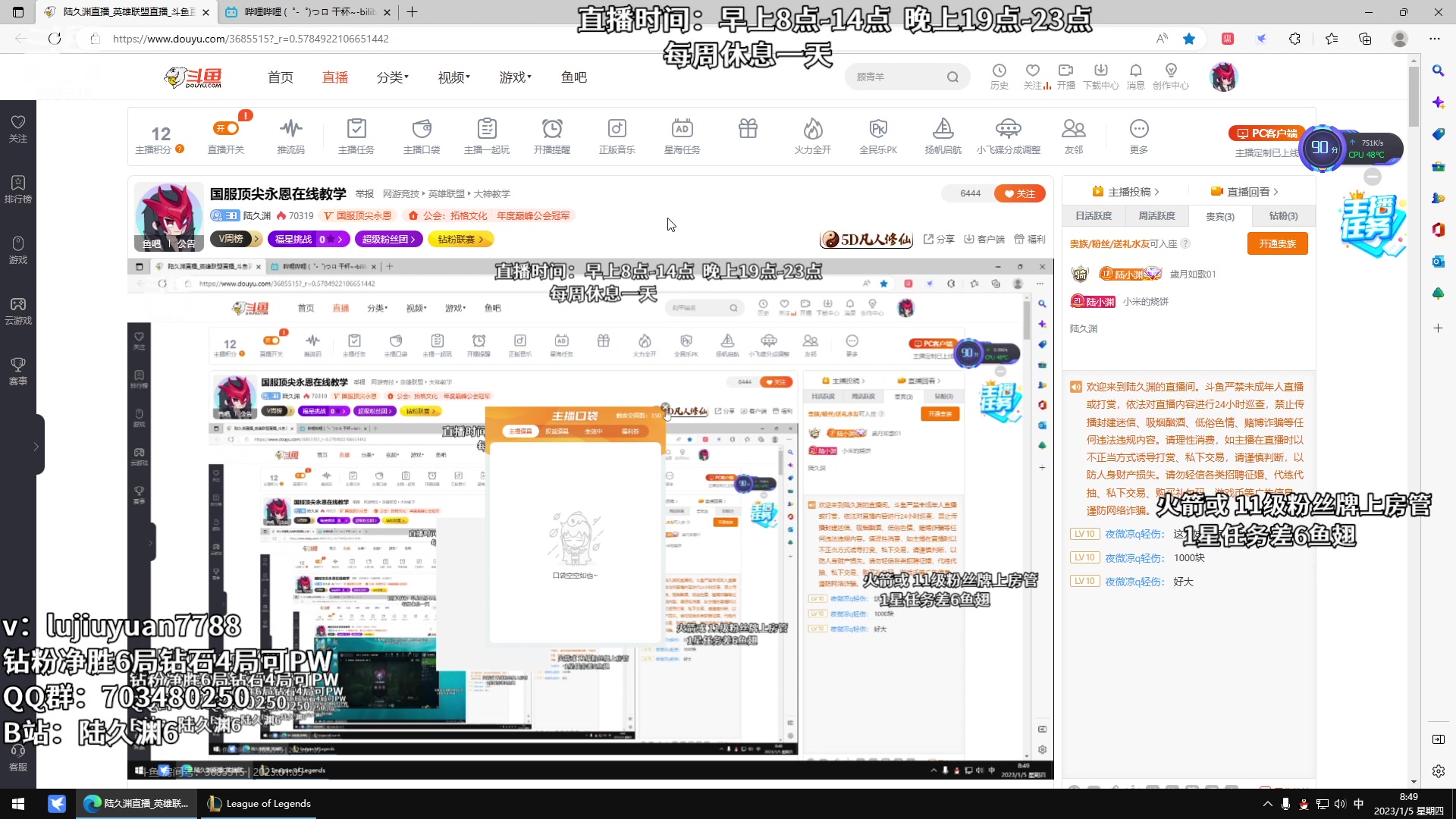1456x819 pixels.
Task: Click the 英雄联盟 category link
Action: 447,194
